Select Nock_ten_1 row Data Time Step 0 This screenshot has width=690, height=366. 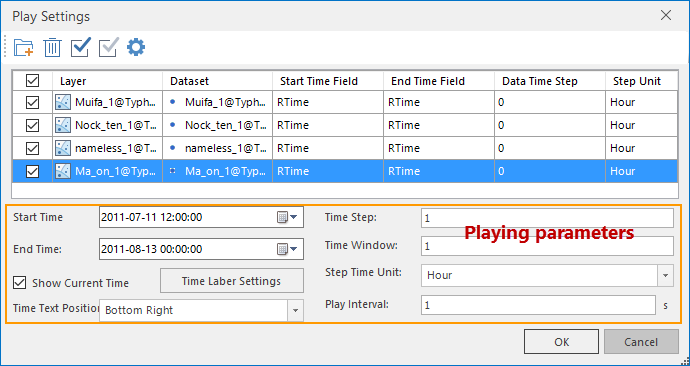(x=550, y=125)
